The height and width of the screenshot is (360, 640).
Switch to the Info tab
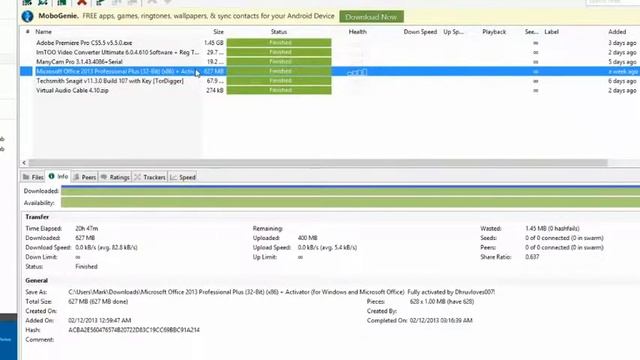point(58,176)
